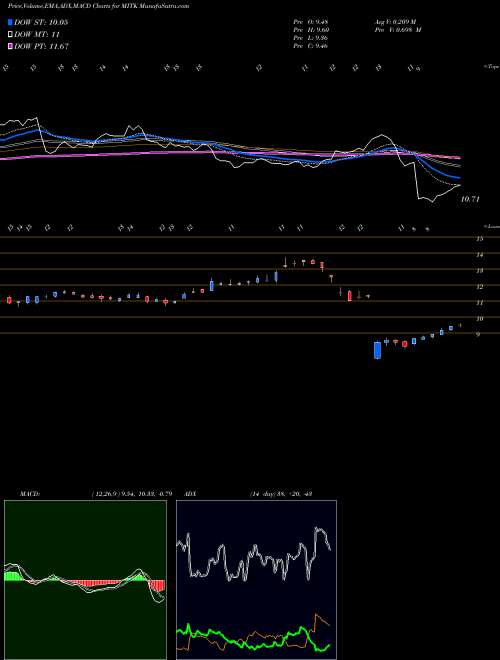Image resolution: width=500 pixels, height=660 pixels.
Task: Click the 12 price axis label
Action: (x=479, y=287)
